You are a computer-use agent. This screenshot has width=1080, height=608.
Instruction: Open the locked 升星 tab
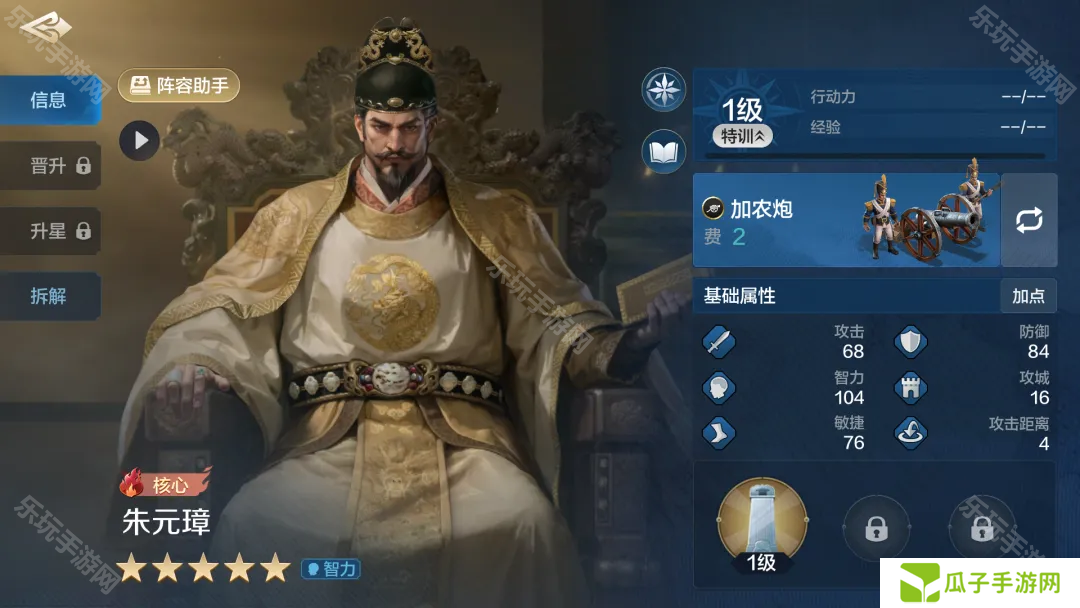50,231
